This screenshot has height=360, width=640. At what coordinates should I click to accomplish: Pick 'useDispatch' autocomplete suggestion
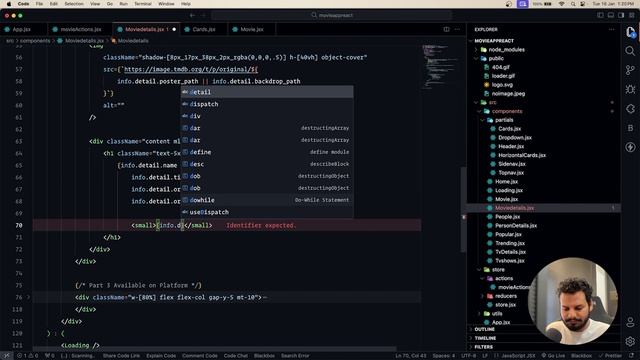coord(267,212)
